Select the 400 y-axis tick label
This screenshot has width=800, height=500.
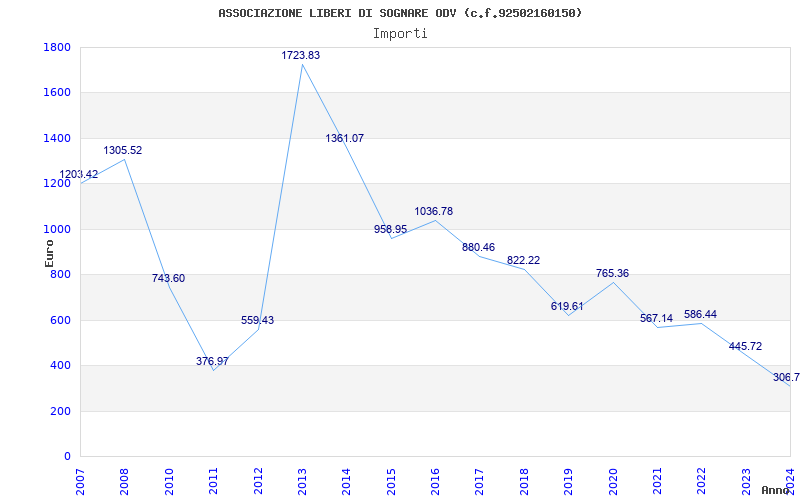pyautogui.click(x=61, y=365)
